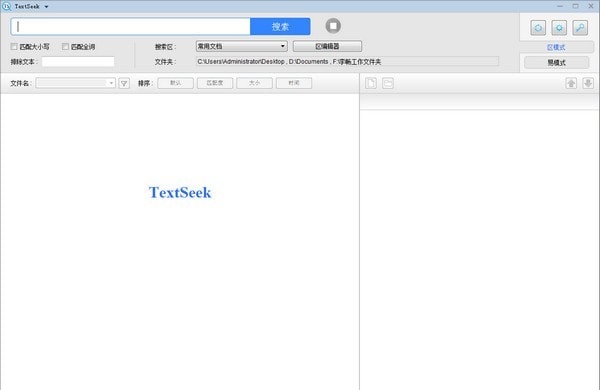Click the blue 搜索 search button
The width and height of the screenshot is (600, 390).
click(x=280, y=26)
